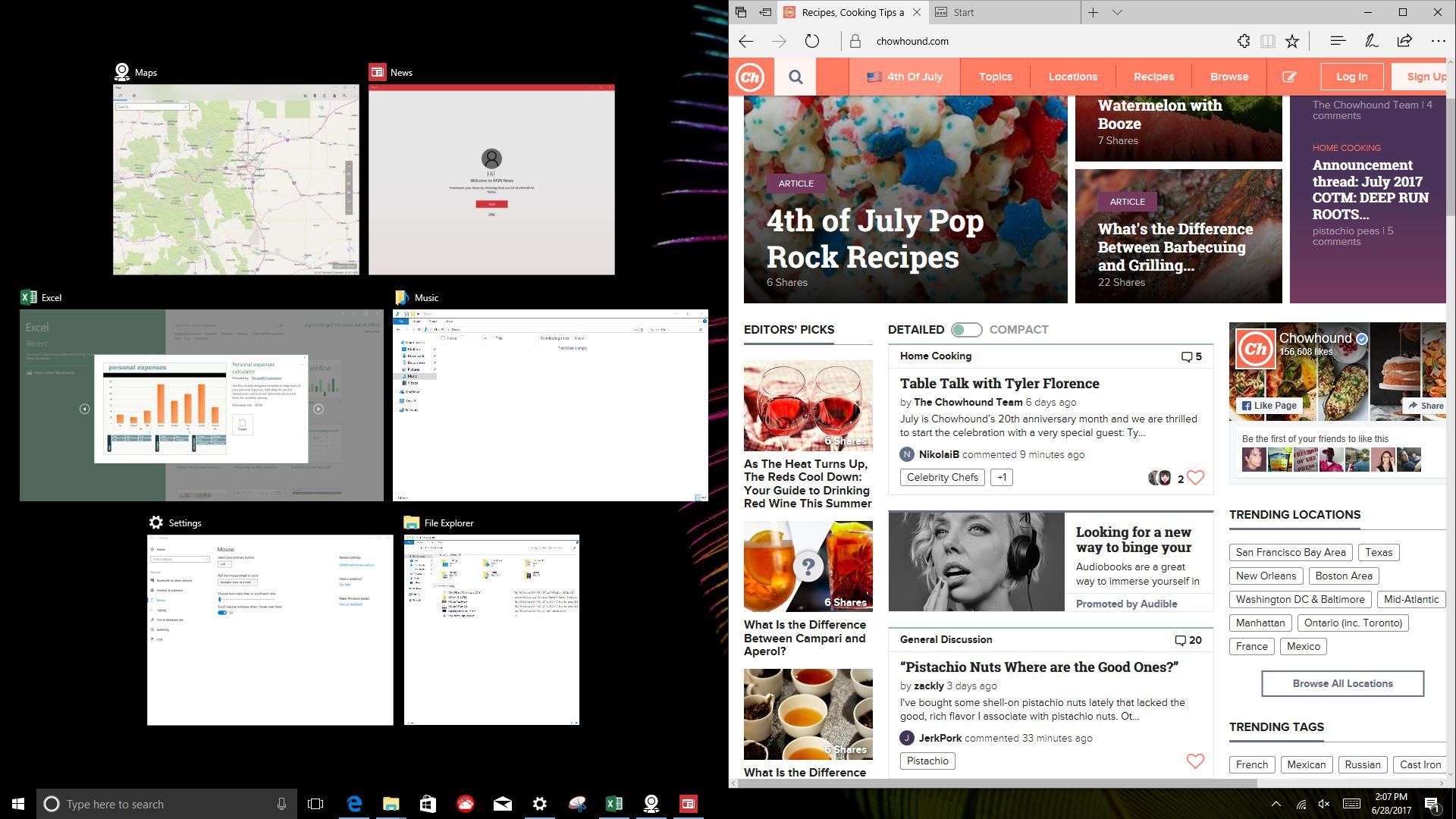Viewport: 1456px width, 819px height.
Task: Open the Browse menu
Action: click(x=1229, y=77)
